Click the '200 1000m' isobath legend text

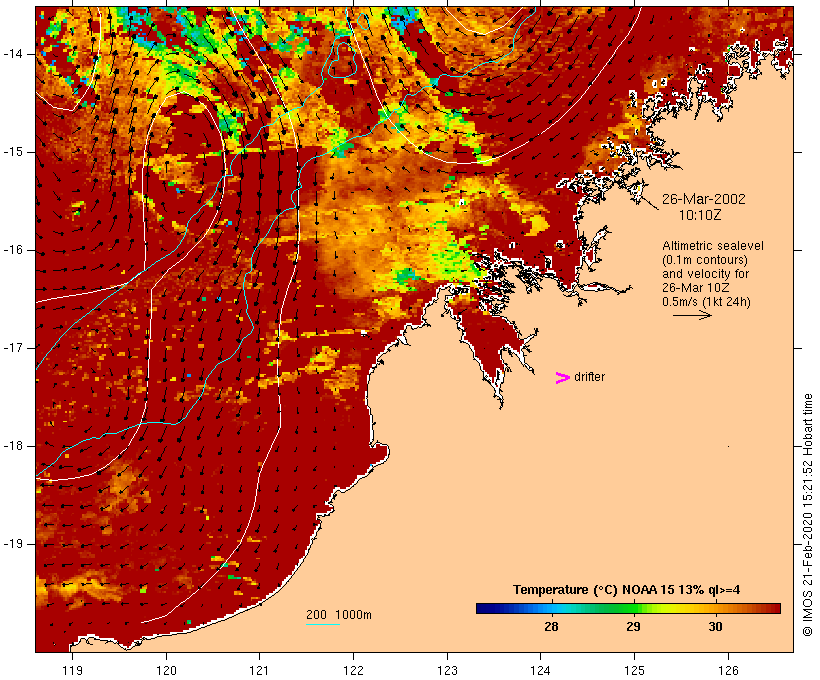(339, 615)
